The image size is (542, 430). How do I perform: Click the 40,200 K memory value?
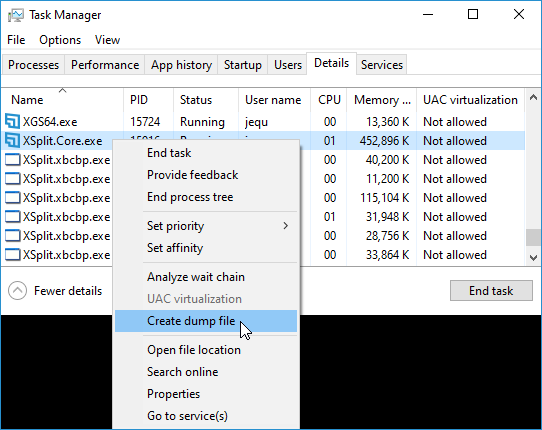pyautogui.click(x=387, y=160)
